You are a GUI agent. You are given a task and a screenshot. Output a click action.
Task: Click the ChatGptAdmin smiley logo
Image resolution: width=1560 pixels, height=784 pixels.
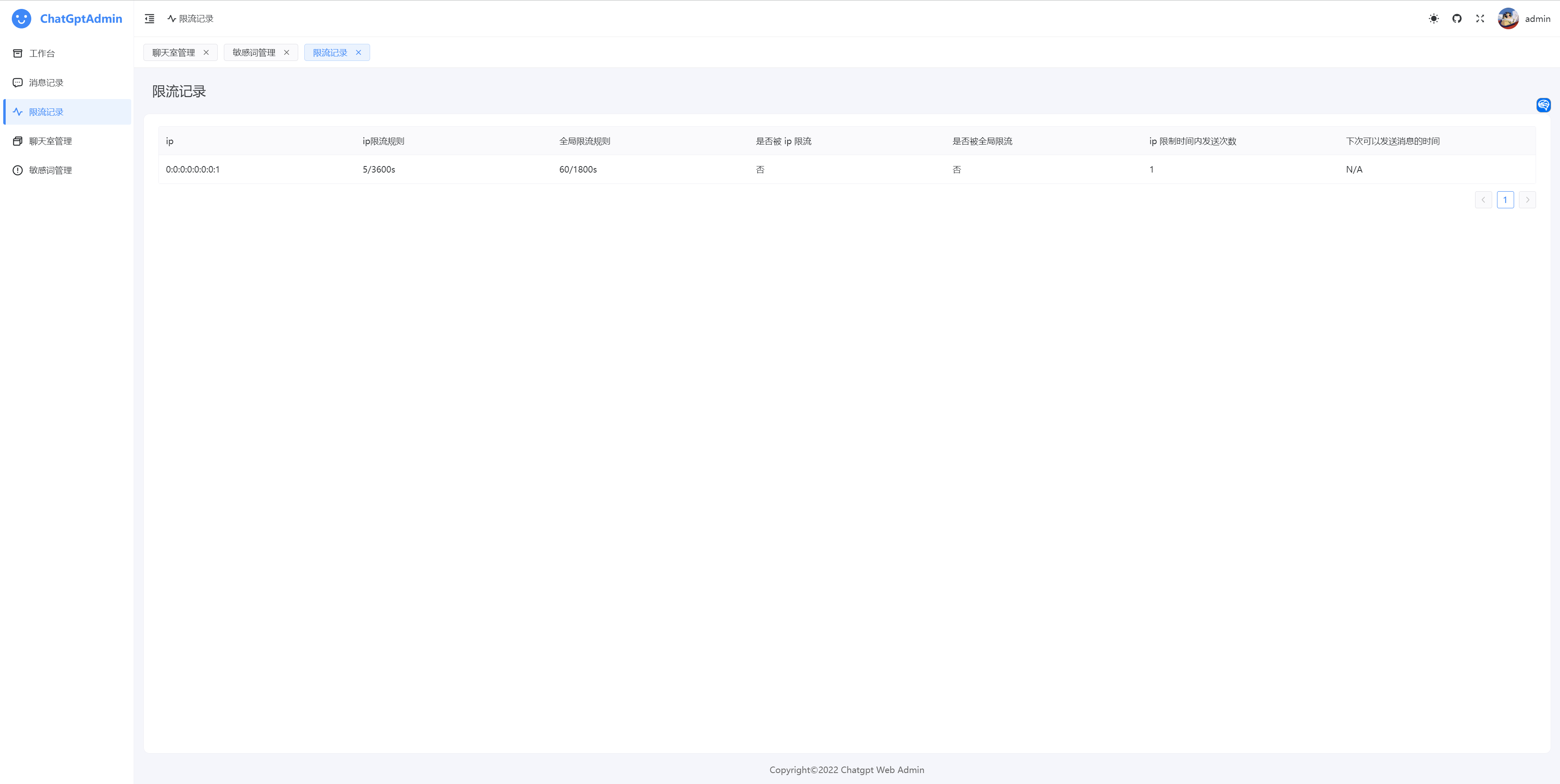(21, 19)
